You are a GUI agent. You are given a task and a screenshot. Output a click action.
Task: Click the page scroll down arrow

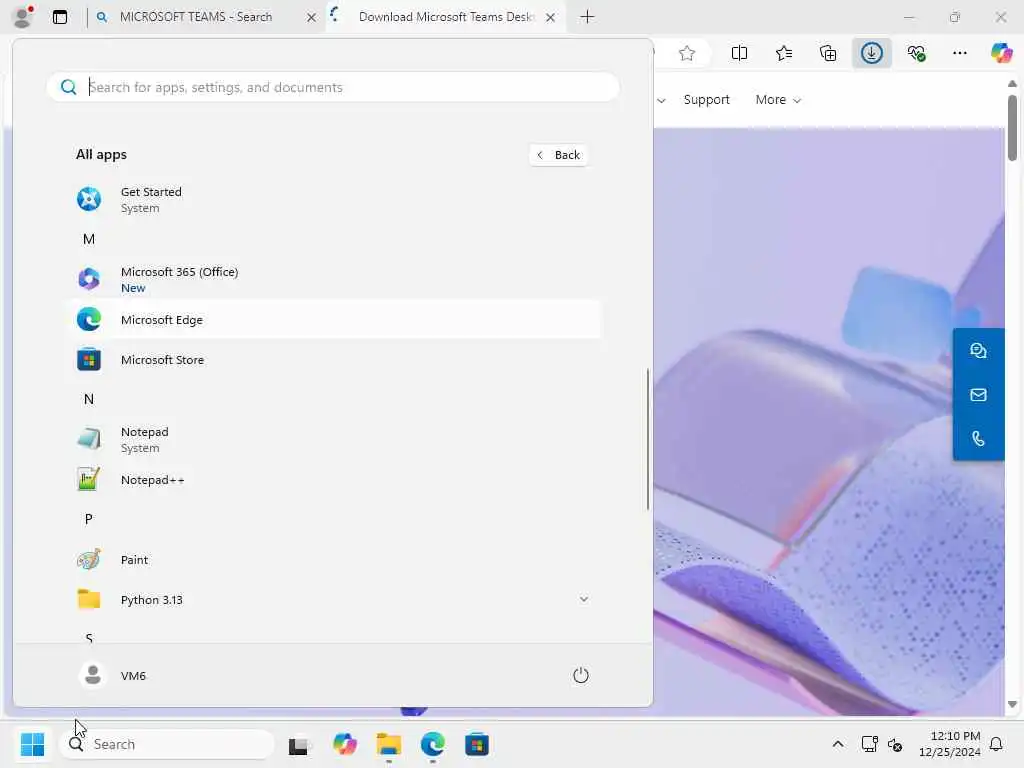1012,705
